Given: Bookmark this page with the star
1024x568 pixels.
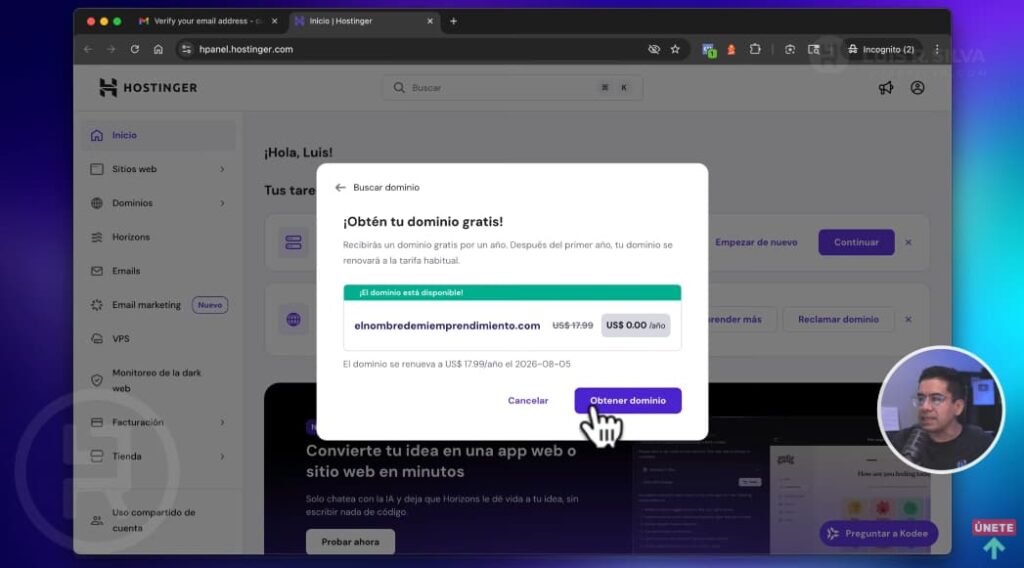Looking at the screenshot, I should pyautogui.click(x=675, y=49).
